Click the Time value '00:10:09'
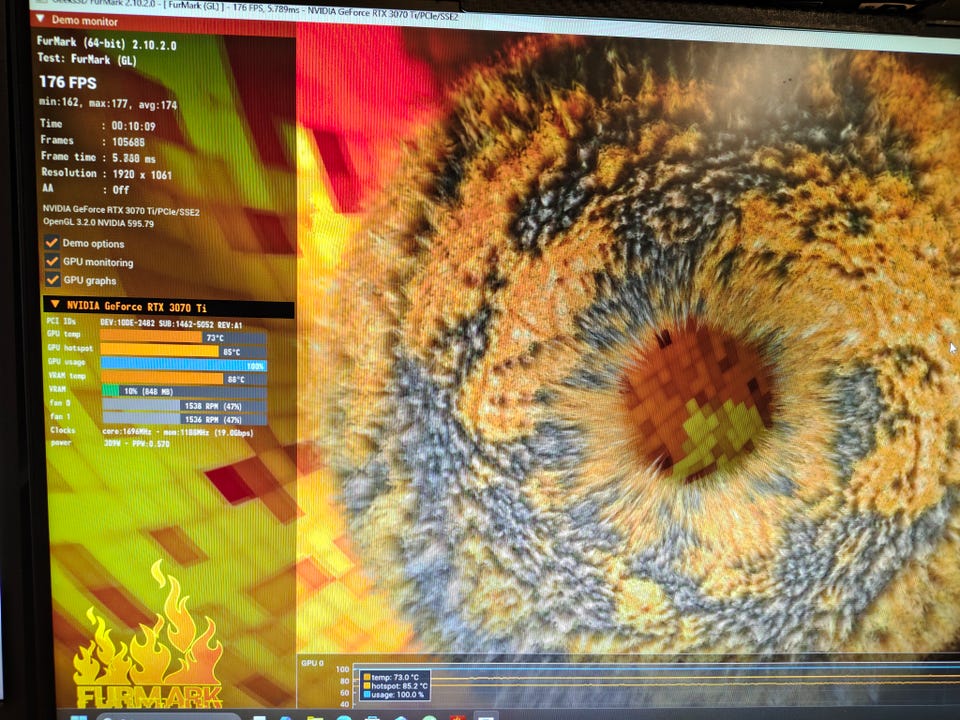This screenshot has width=960, height=720. [133, 126]
